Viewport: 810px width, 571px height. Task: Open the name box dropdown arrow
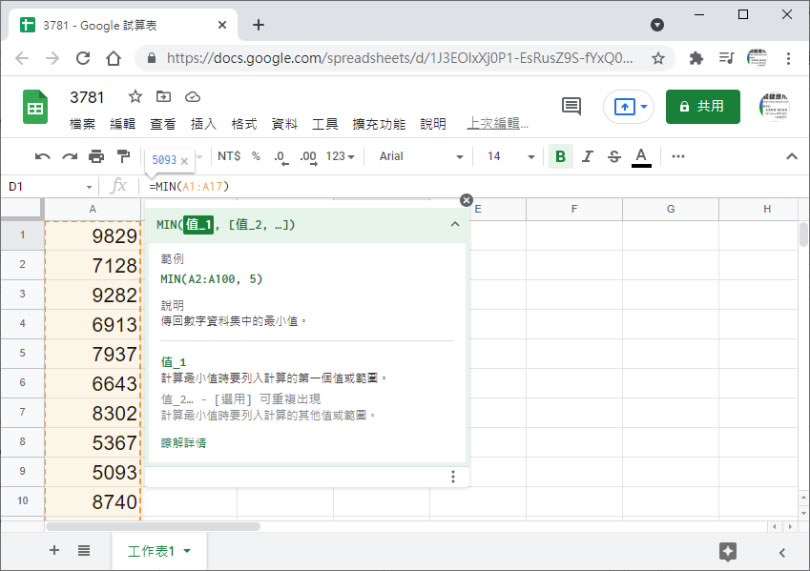click(x=89, y=187)
